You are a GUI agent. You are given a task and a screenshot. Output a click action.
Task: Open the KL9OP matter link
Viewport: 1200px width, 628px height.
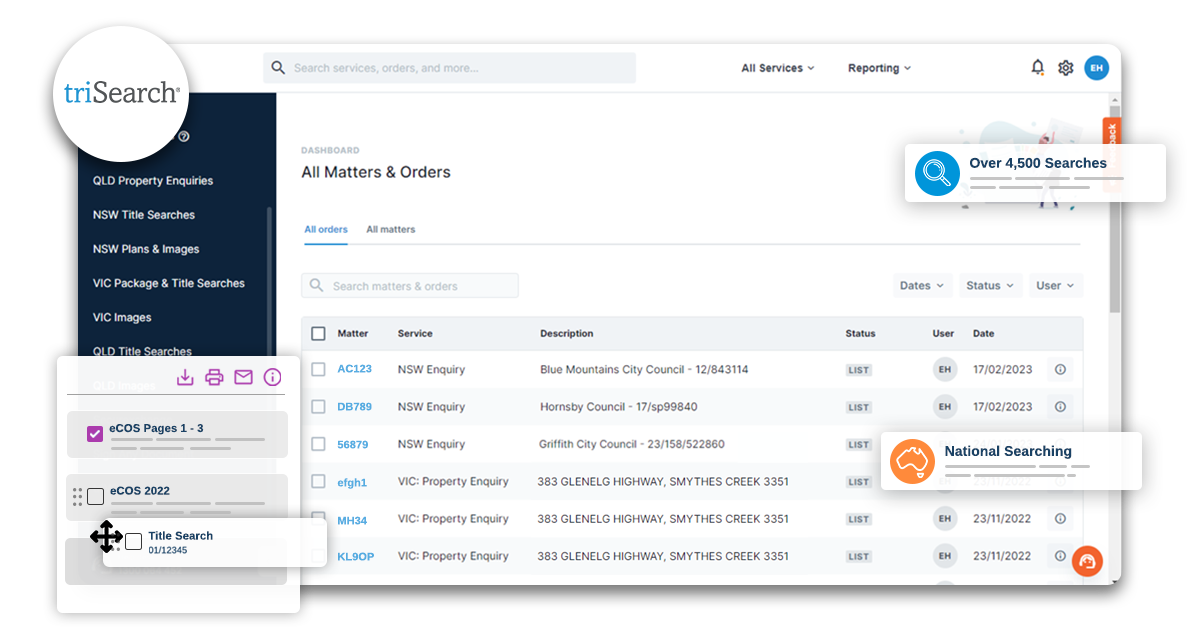click(x=355, y=556)
